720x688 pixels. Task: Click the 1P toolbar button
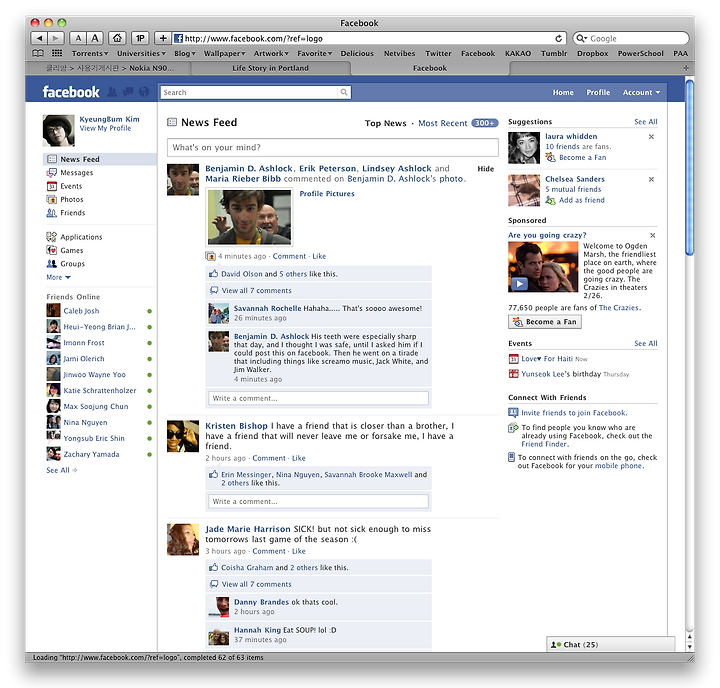(x=141, y=38)
